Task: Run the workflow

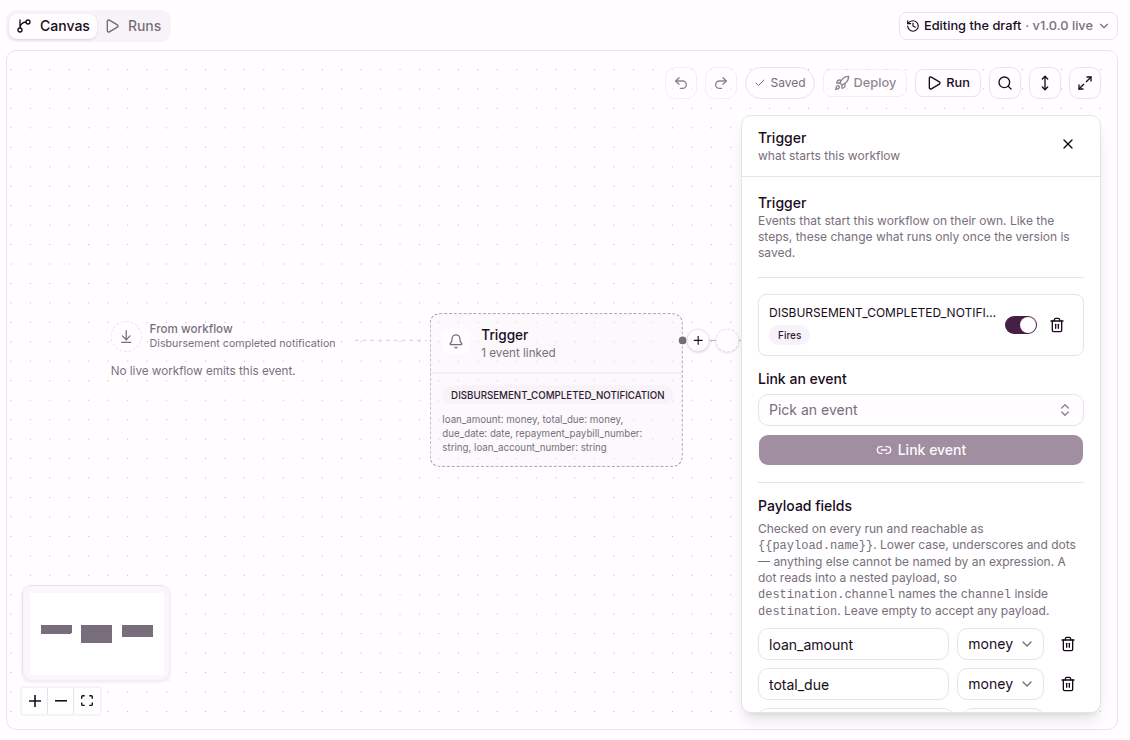Action: pos(948,83)
